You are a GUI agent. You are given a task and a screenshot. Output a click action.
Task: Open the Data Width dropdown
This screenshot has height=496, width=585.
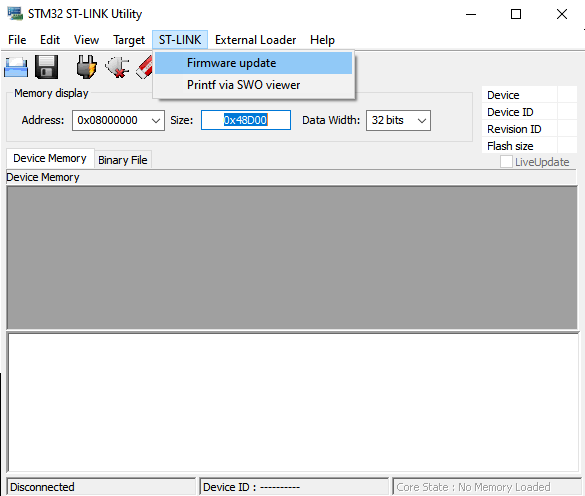pos(422,121)
